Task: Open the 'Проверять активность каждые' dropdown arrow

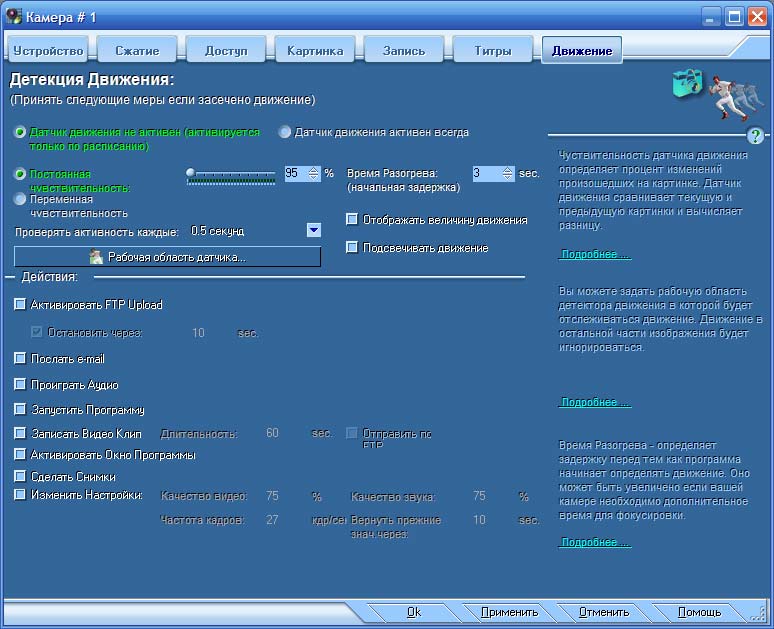Action: pos(313,230)
